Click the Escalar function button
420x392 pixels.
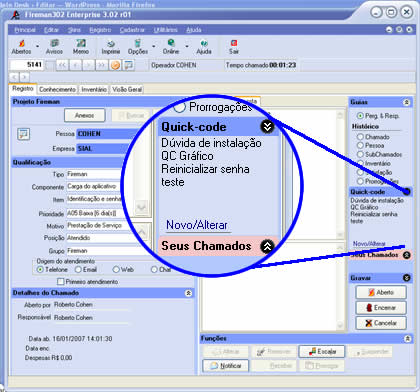coord(322,351)
